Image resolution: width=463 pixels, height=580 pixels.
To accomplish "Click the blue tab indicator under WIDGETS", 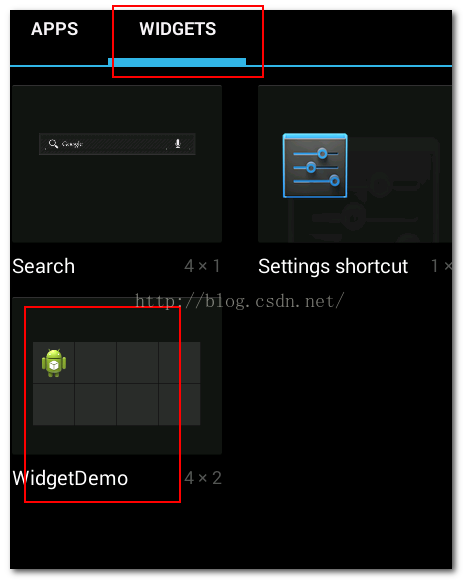I will tap(177, 62).
